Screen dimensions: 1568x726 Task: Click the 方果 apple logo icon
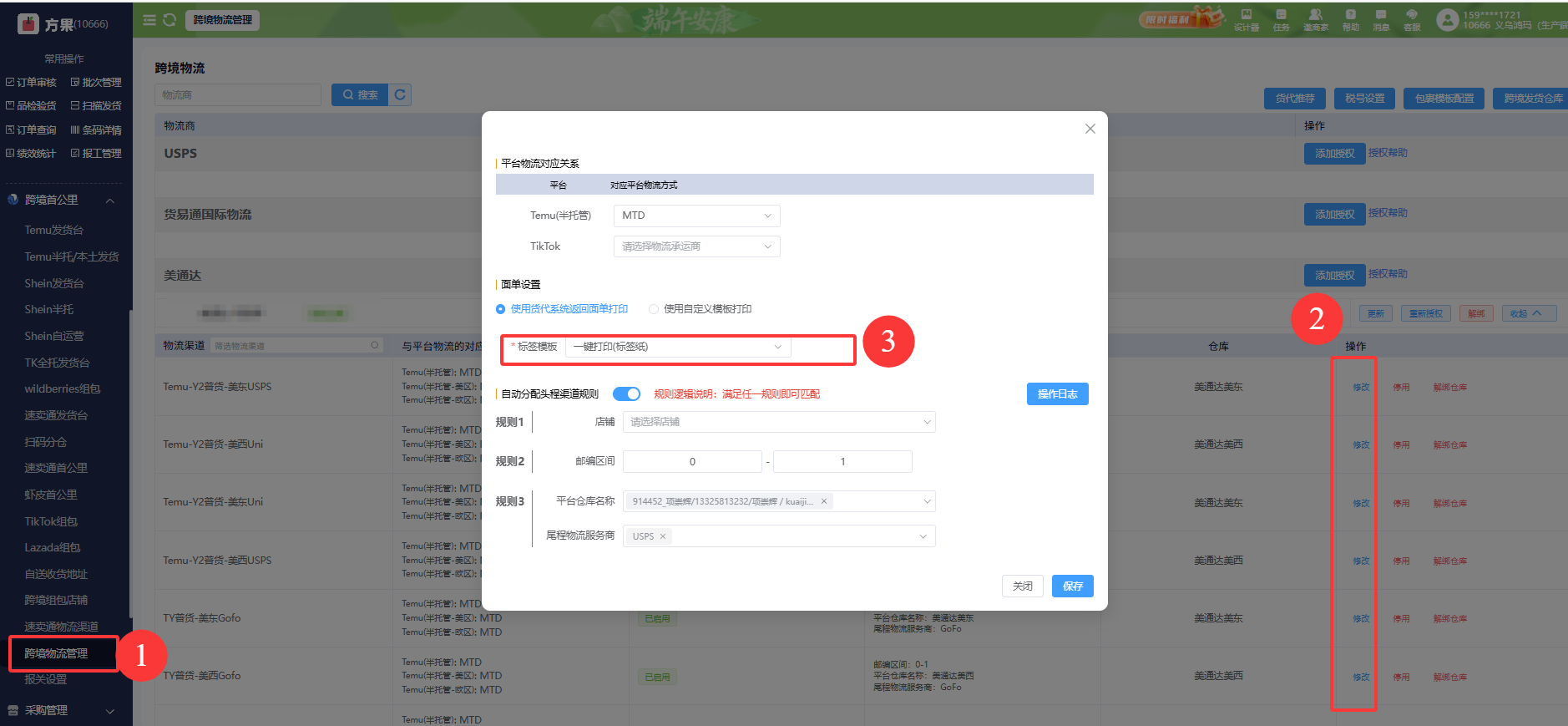(x=28, y=24)
